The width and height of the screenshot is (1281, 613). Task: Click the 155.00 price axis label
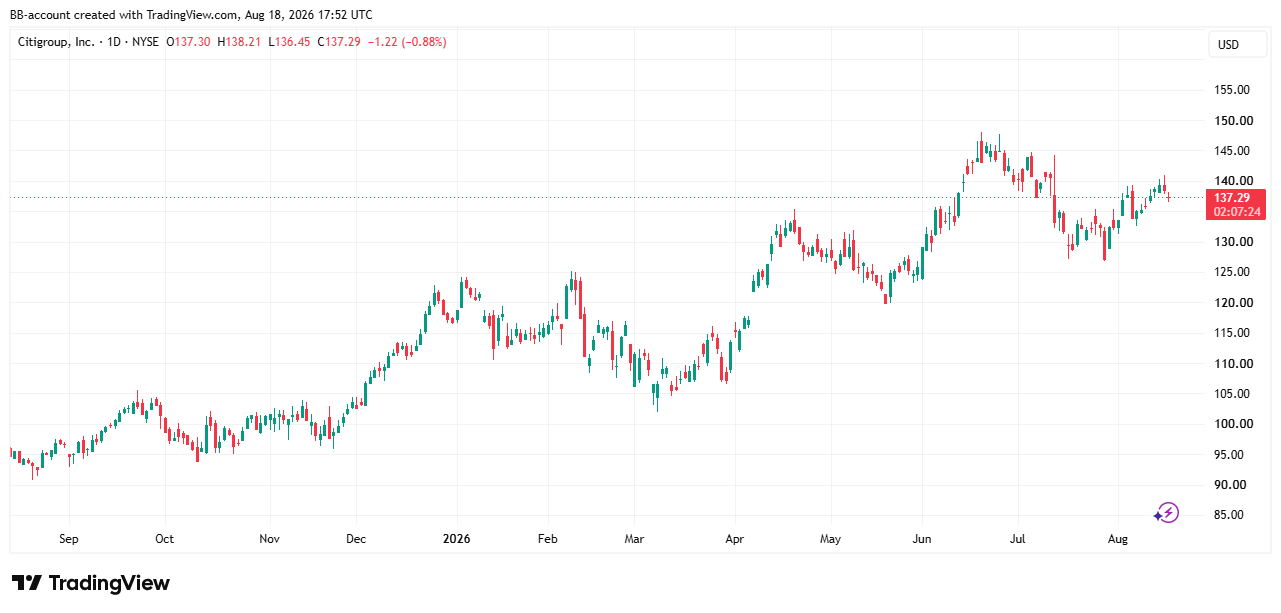pos(1233,90)
